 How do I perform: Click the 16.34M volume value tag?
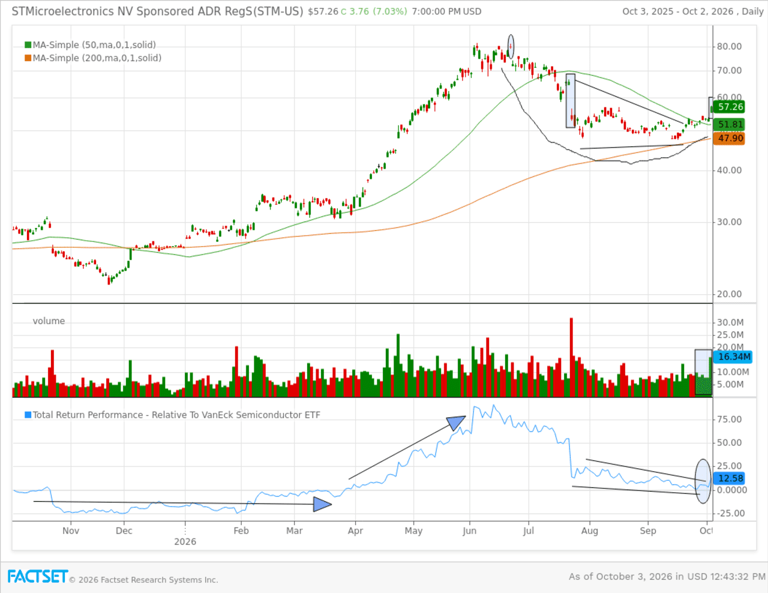coord(733,356)
